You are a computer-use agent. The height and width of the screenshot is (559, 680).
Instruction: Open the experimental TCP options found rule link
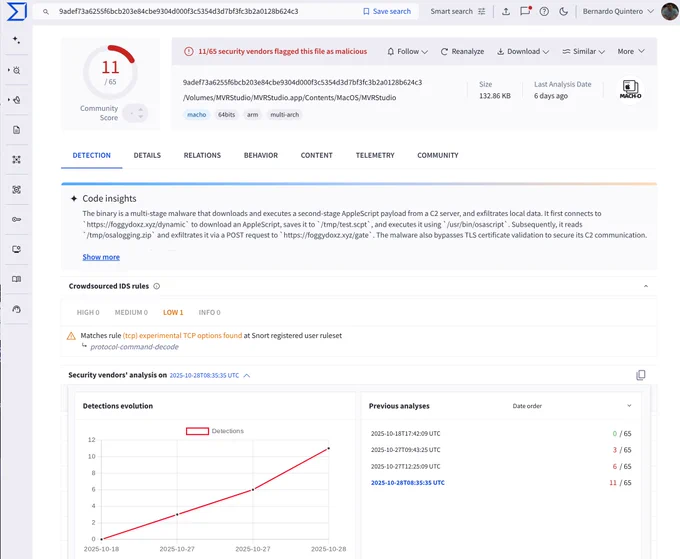click(x=182, y=336)
